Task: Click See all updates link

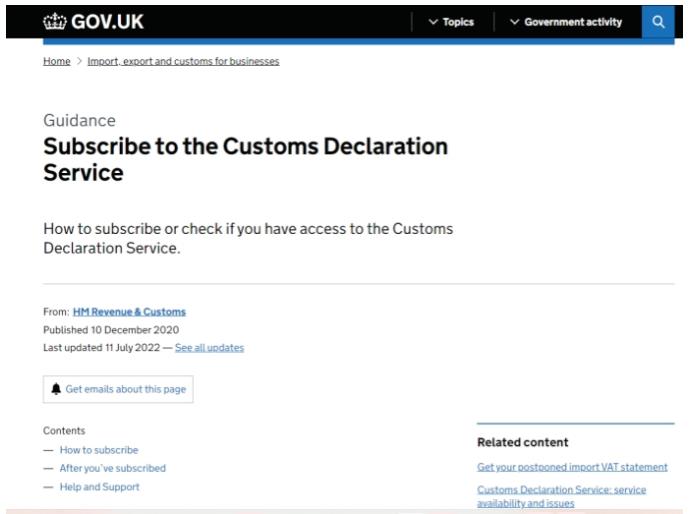Action: [x=209, y=347]
